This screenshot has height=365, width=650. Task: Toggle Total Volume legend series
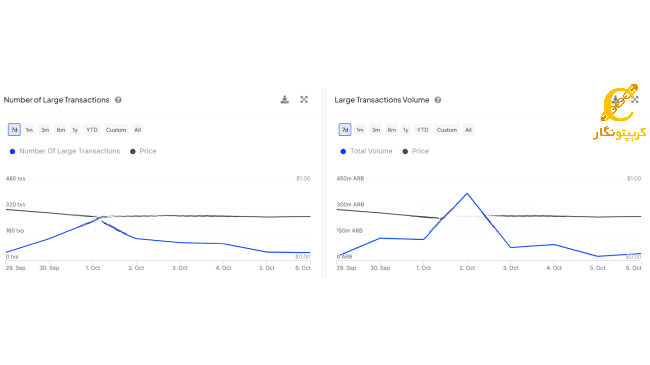coord(366,151)
